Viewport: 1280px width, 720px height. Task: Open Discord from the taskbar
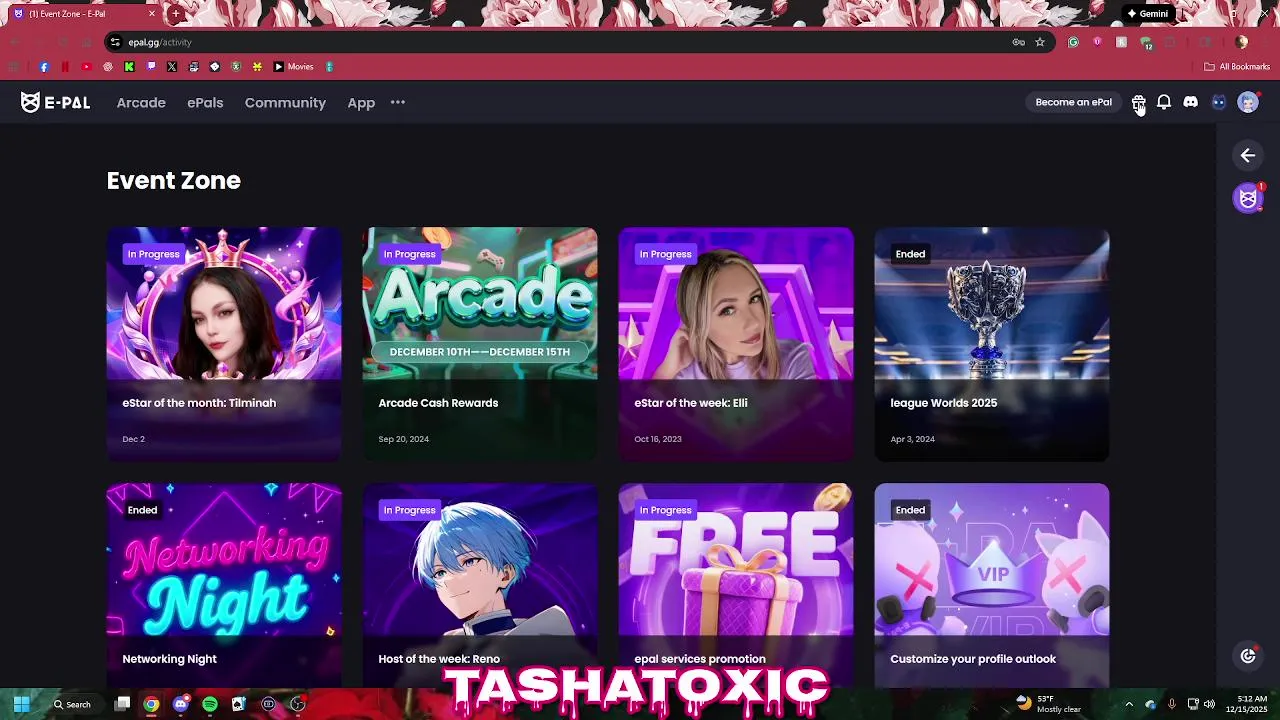181,704
